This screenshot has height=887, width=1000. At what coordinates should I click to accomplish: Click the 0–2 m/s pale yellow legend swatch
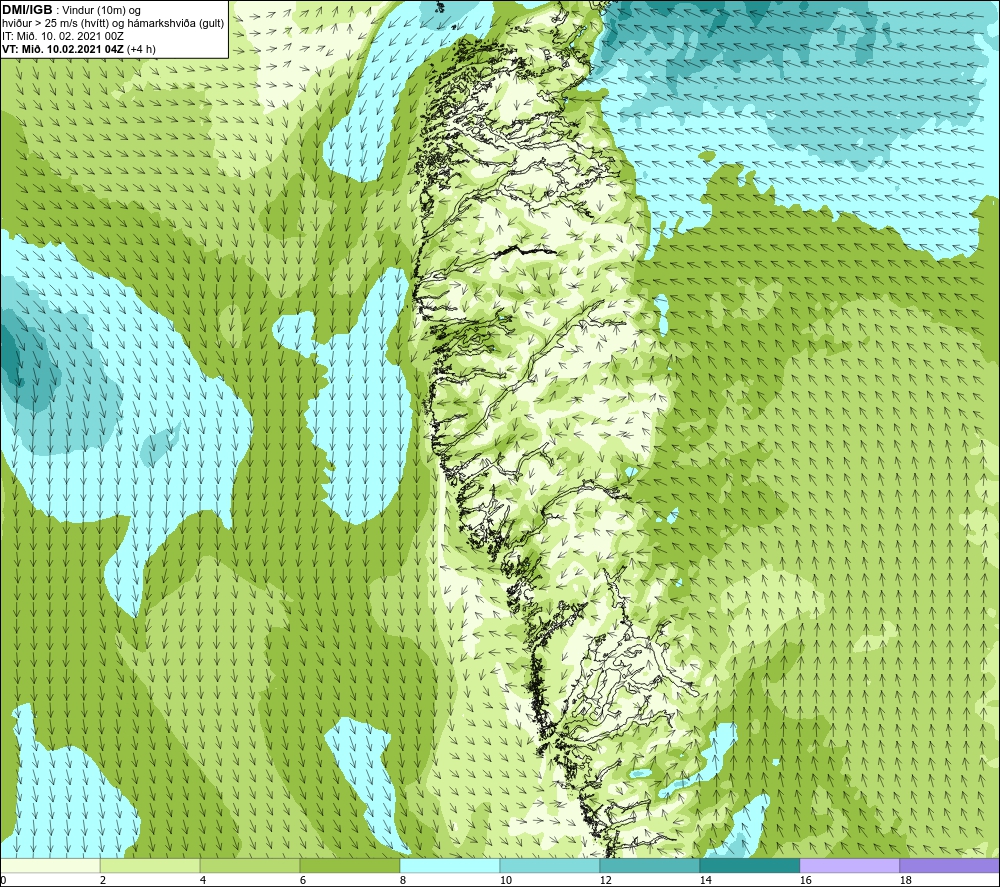click(50, 866)
